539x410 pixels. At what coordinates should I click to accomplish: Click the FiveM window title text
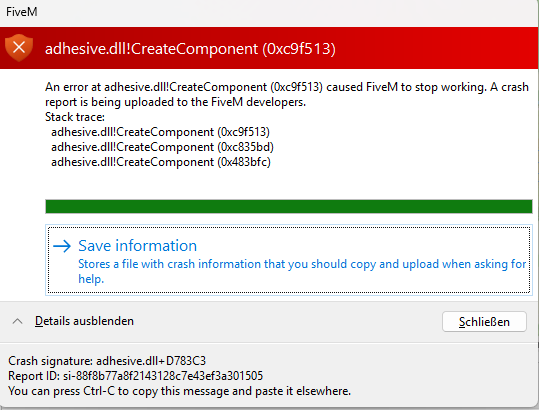[22, 12]
